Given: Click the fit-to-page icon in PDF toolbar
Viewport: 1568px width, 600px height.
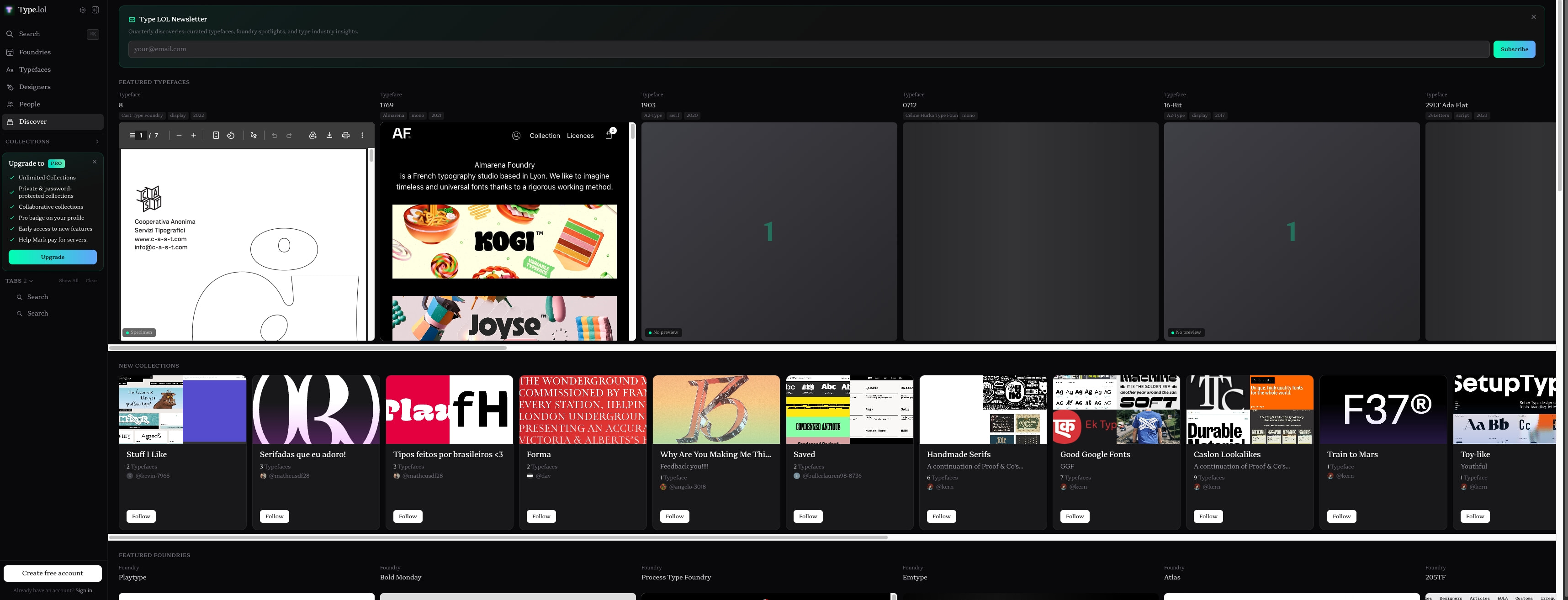Looking at the screenshot, I should point(216,136).
